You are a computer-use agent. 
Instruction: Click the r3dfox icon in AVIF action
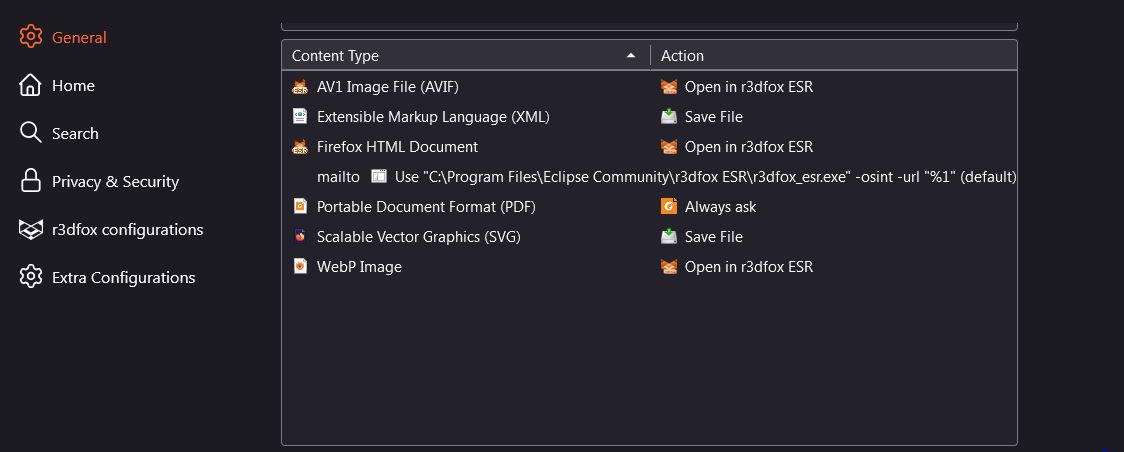pyautogui.click(x=669, y=87)
